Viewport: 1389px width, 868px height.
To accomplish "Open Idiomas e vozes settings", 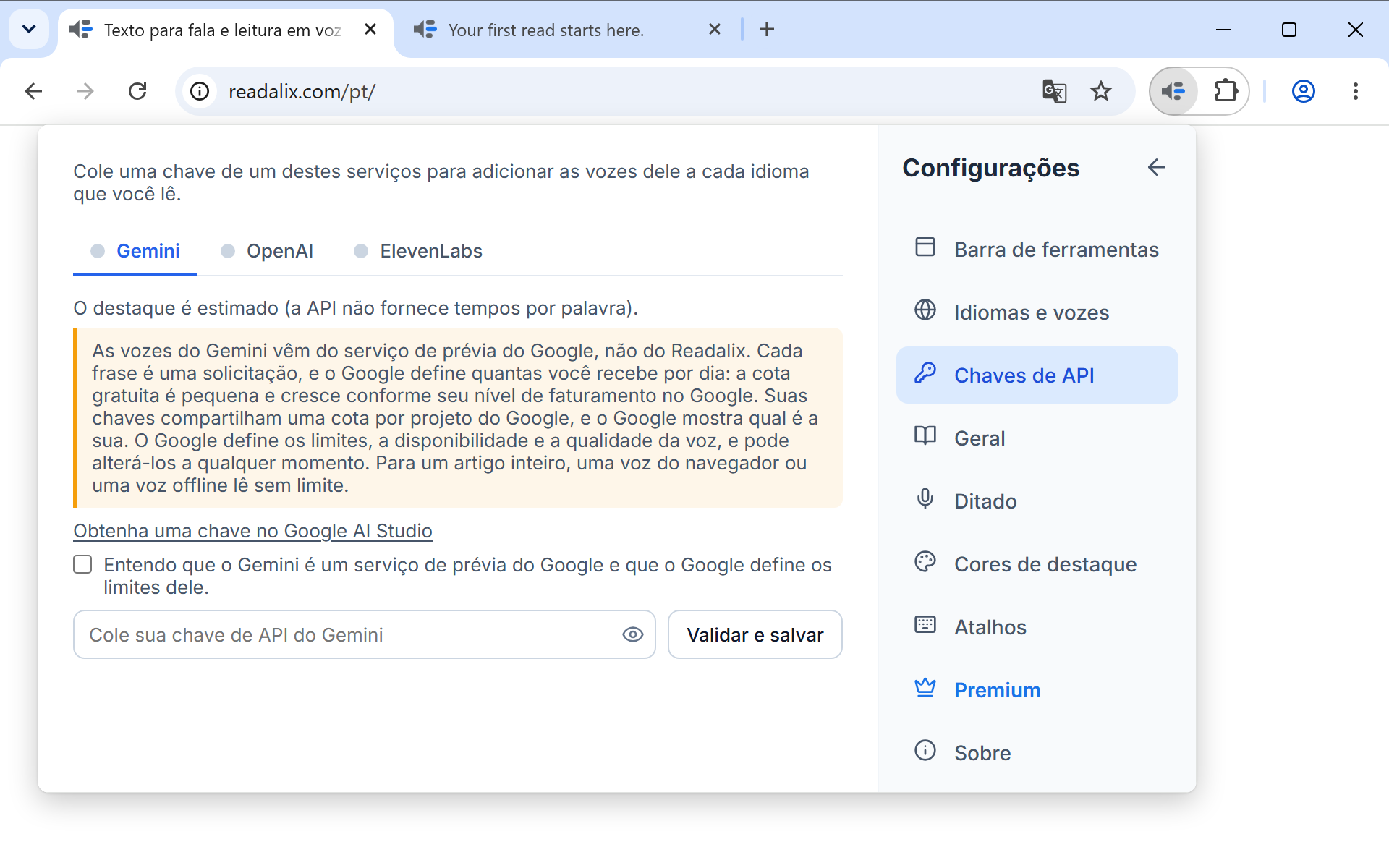I will [1037, 312].
